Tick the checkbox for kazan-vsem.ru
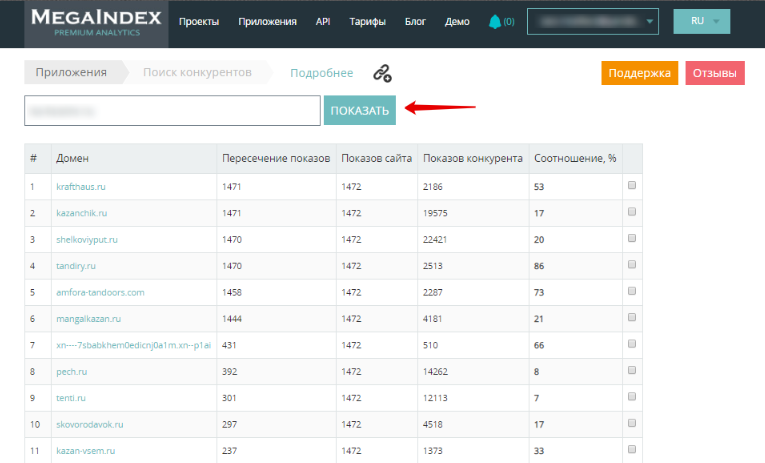This screenshot has width=765, height=463. click(632, 449)
